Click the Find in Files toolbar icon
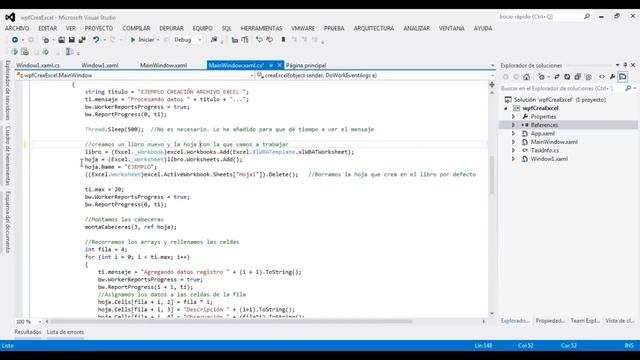This screenshot has width=640, height=360. 213,40
